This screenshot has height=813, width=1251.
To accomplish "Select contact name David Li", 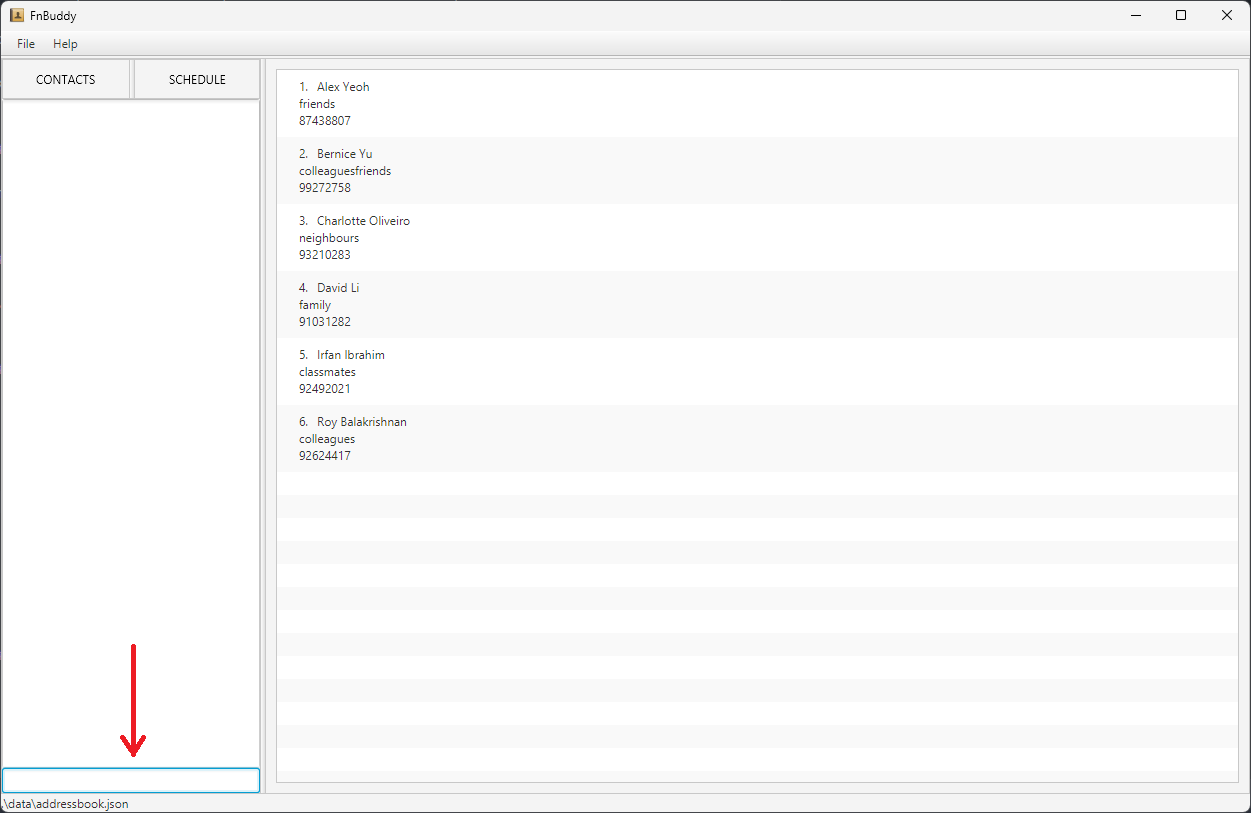I will [x=338, y=288].
